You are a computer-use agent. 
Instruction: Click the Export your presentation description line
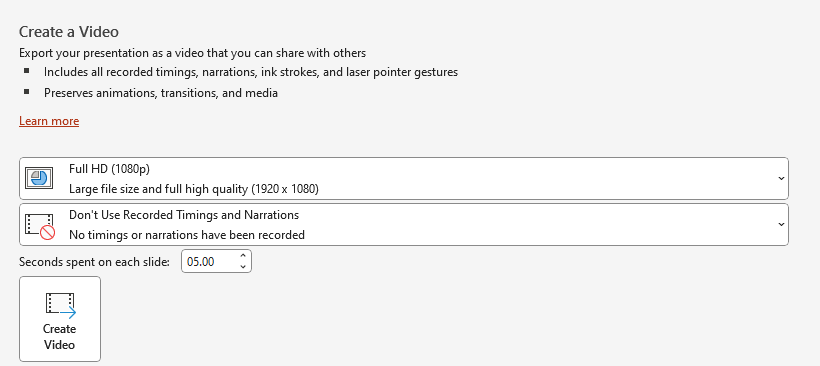pyautogui.click(x=192, y=53)
